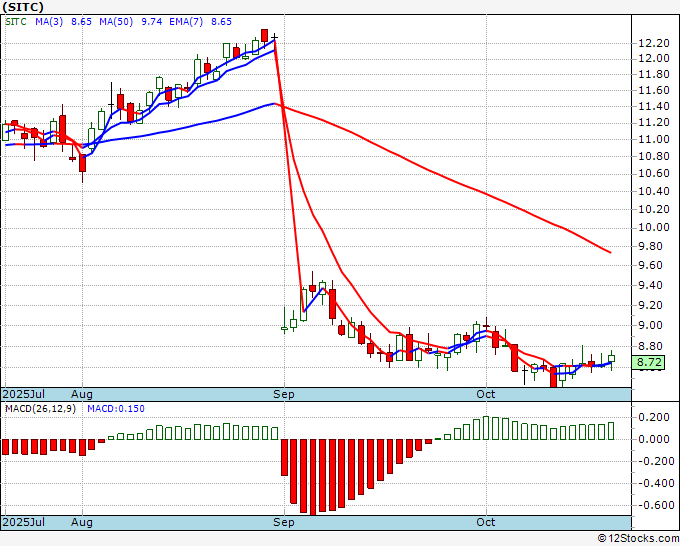This screenshot has height=546, width=680.
Task: Click the SITC ticker symbol title
Action: (20, 5)
